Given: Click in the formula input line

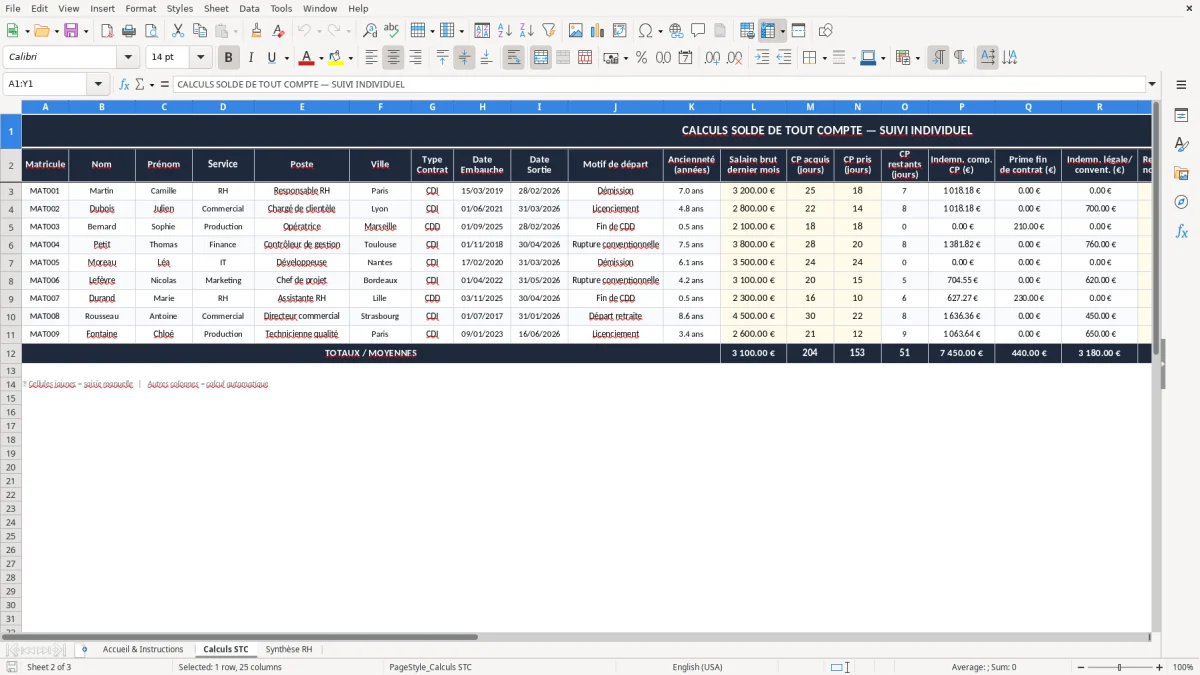Looking at the screenshot, I should coord(658,84).
